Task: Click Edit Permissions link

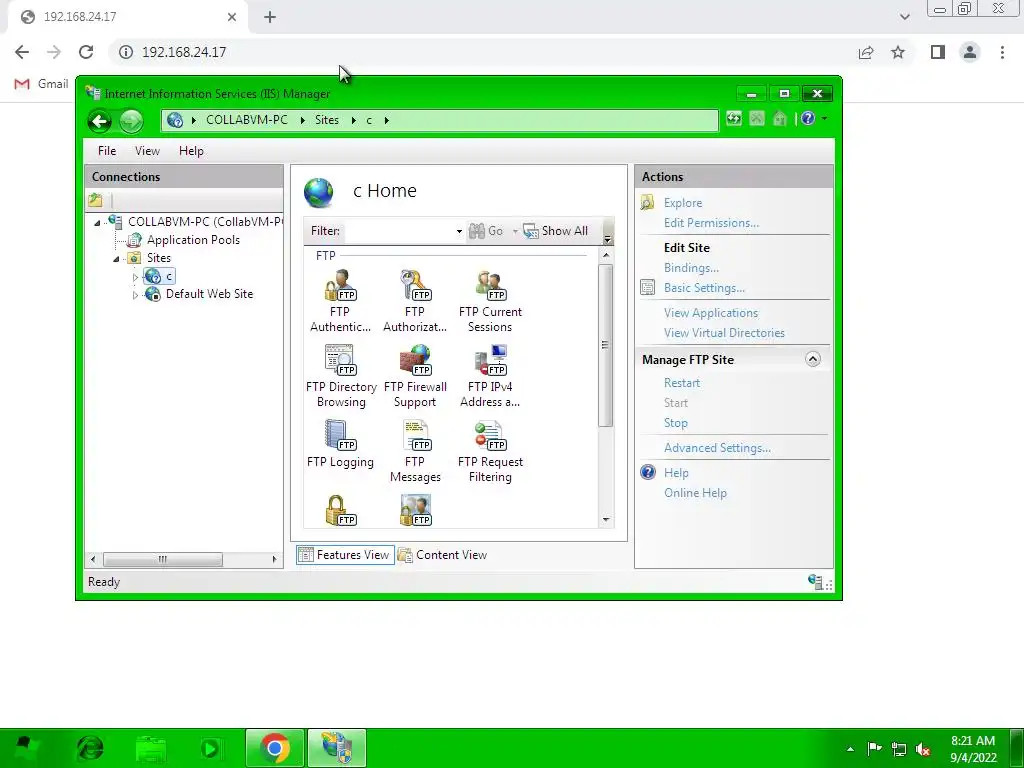Action: [711, 223]
